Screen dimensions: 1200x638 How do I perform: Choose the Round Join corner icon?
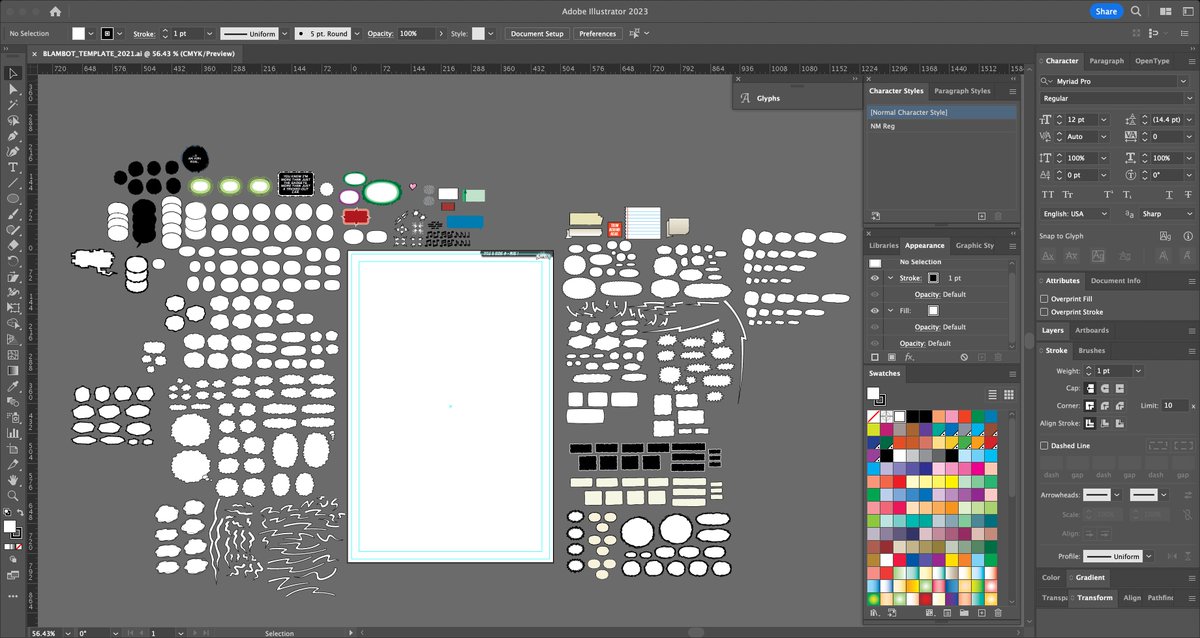[x=1105, y=405]
